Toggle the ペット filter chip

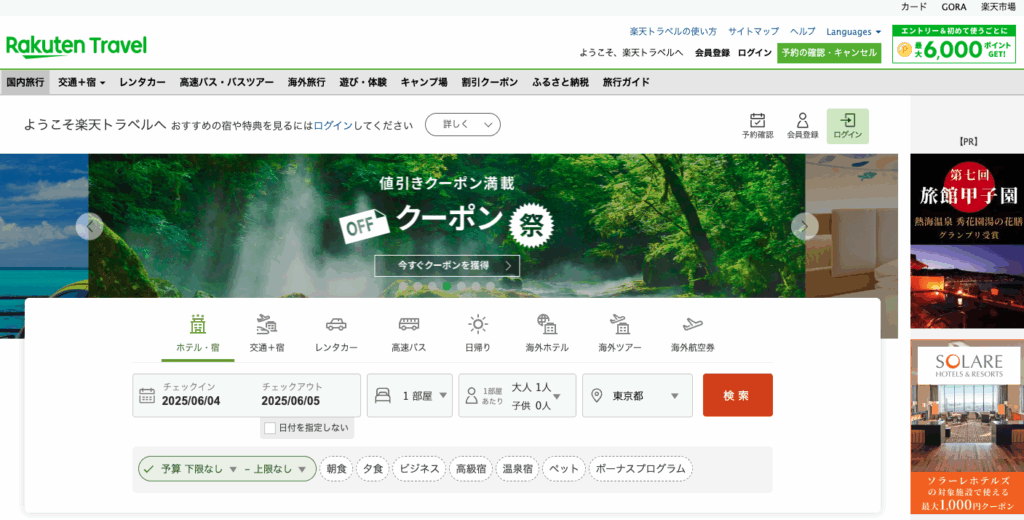564,468
